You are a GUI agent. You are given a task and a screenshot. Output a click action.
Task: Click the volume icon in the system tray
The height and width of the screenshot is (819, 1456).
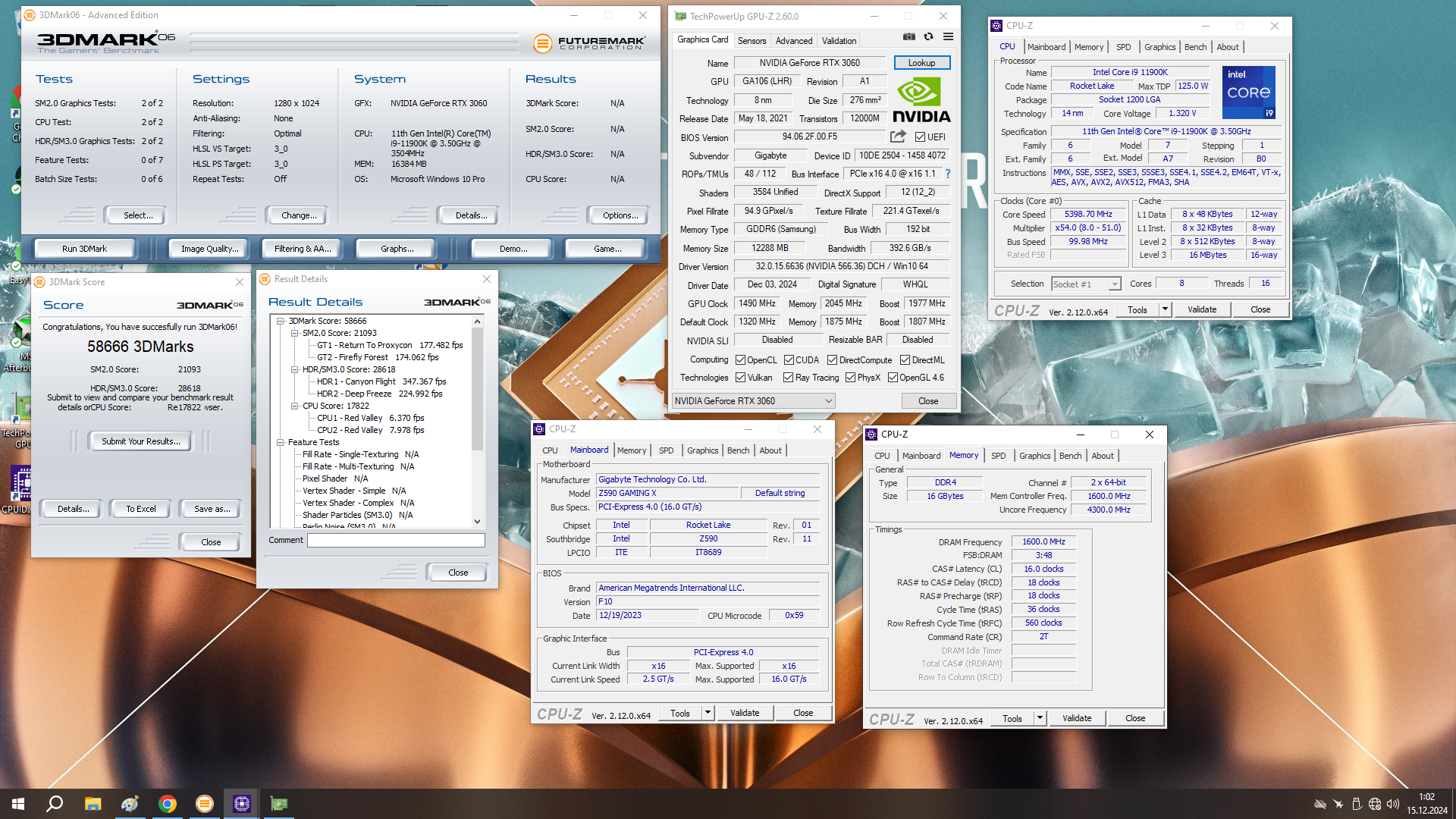1393,804
